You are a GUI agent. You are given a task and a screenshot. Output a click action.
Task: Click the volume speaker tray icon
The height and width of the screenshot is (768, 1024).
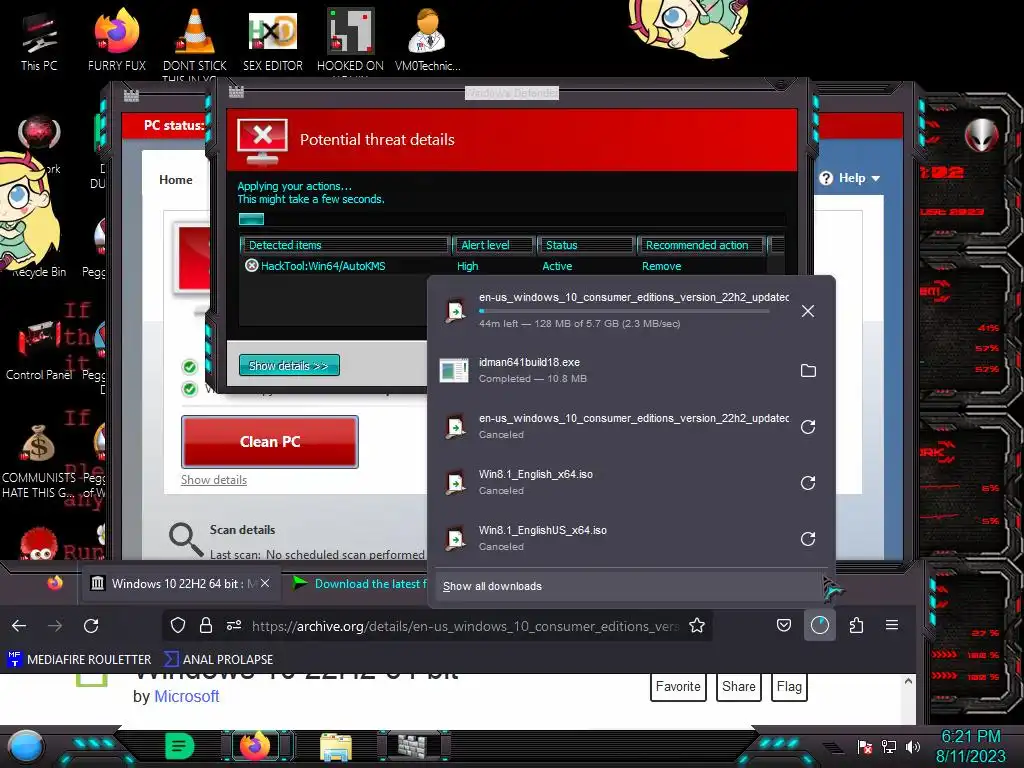(x=913, y=746)
